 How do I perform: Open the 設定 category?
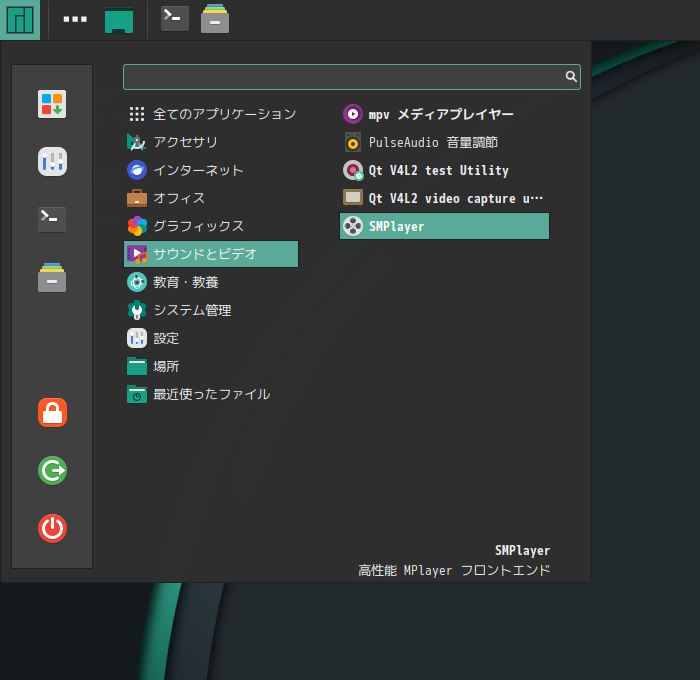[211, 338]
